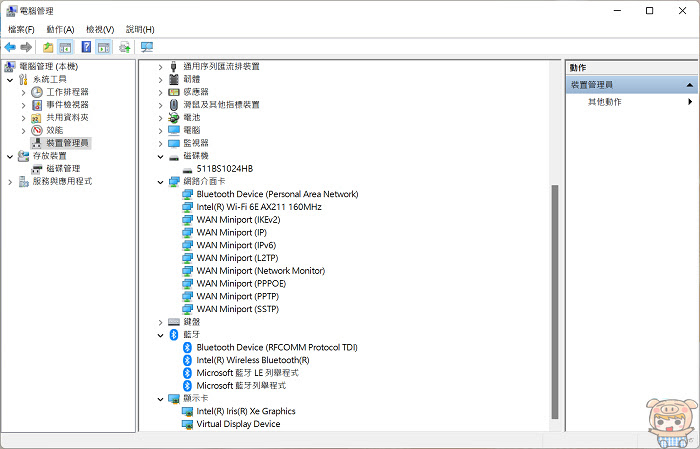This screenshot has height=449, width=700.
Task: Open the 動作(A) menu
Action: tap(60, 29)
